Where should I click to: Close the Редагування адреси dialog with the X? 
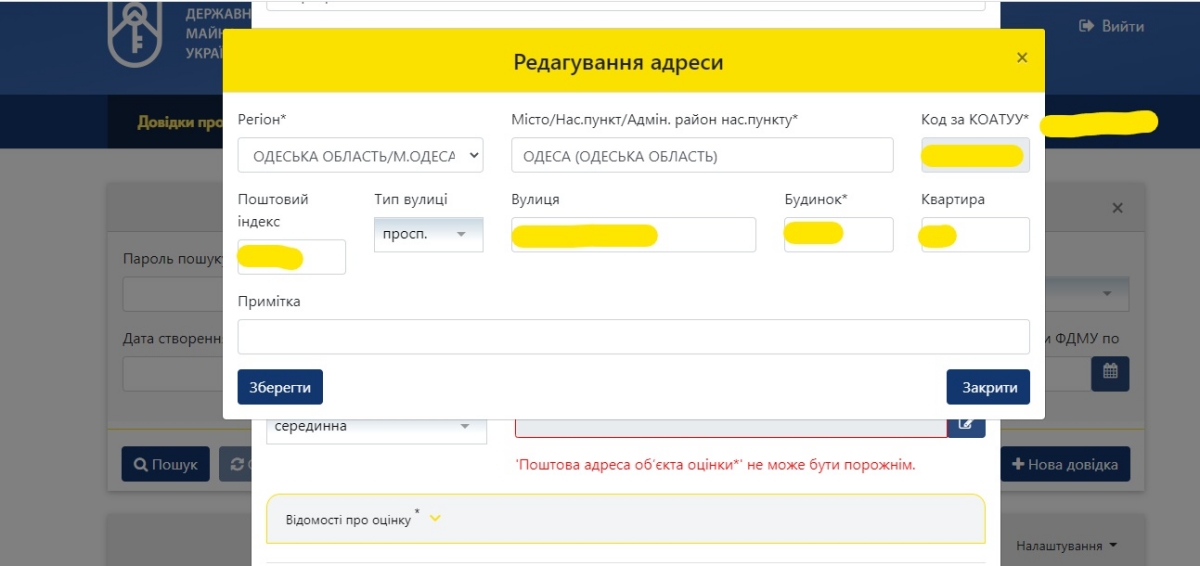click(x=1022, y=58)
